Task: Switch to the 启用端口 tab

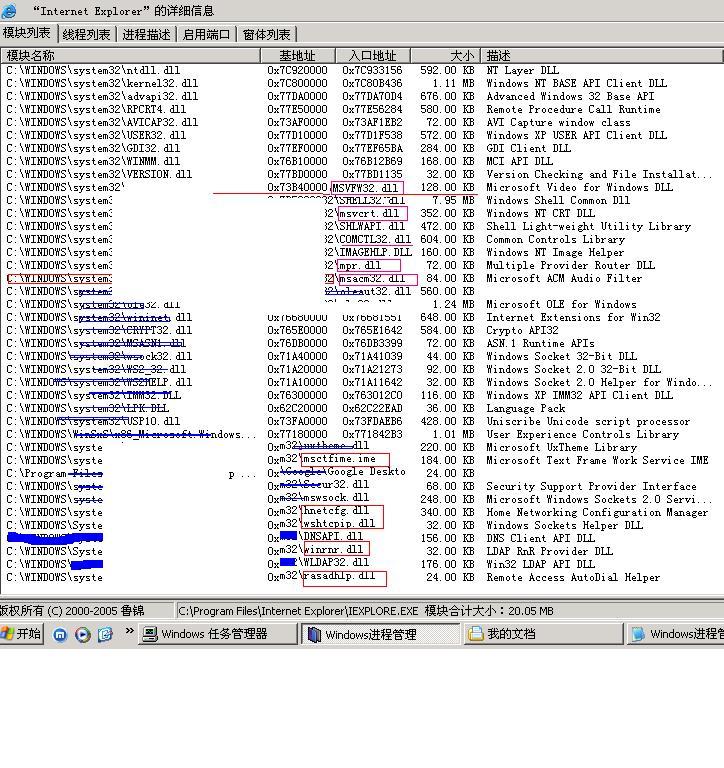Action: [x=206, y=34]
